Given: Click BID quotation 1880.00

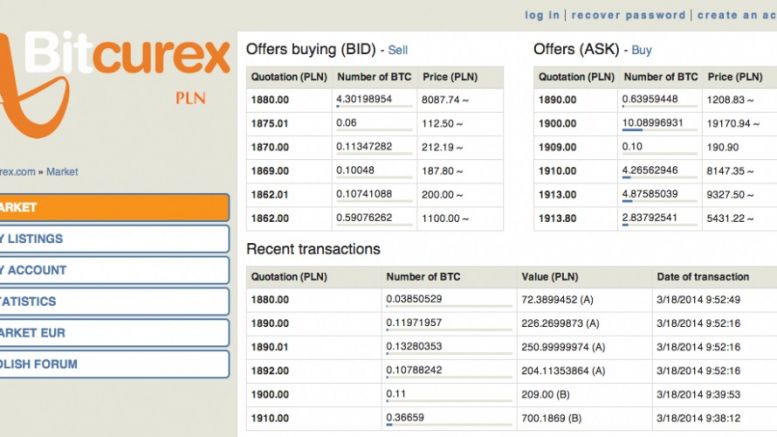Looking at the screenshot, I should (270, 100).
